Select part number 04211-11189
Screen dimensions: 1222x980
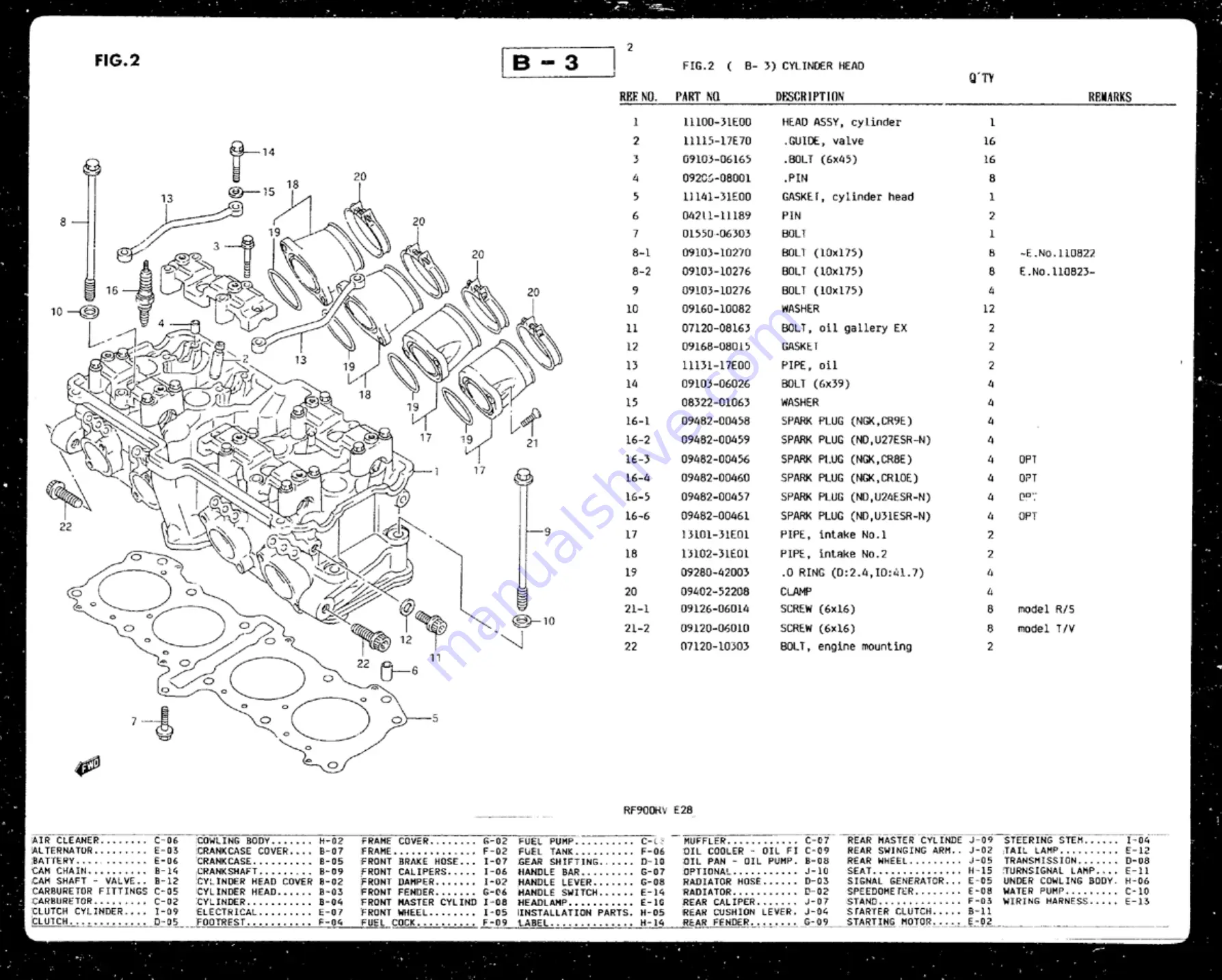click(x=717, y=215)
